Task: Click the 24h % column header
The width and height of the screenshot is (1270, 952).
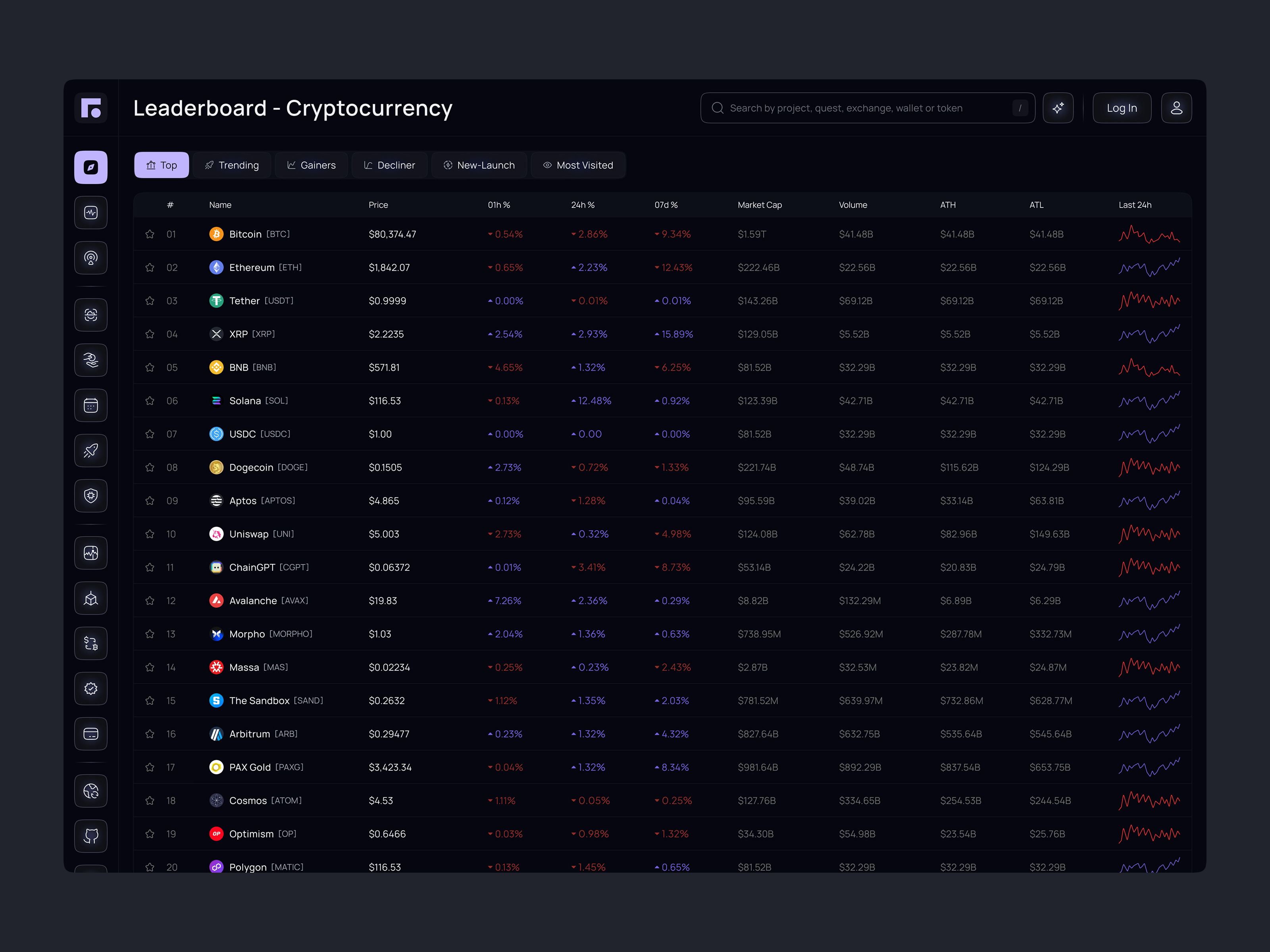Action: click(583, 205)
